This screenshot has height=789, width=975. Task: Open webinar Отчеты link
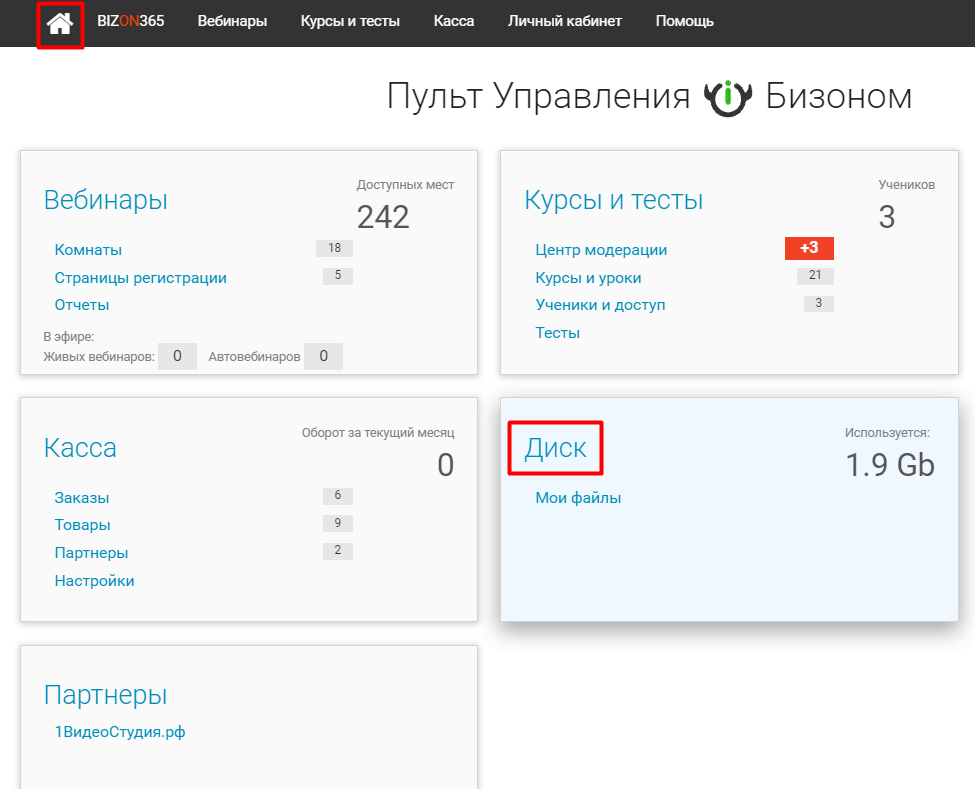tap(82, 305)
